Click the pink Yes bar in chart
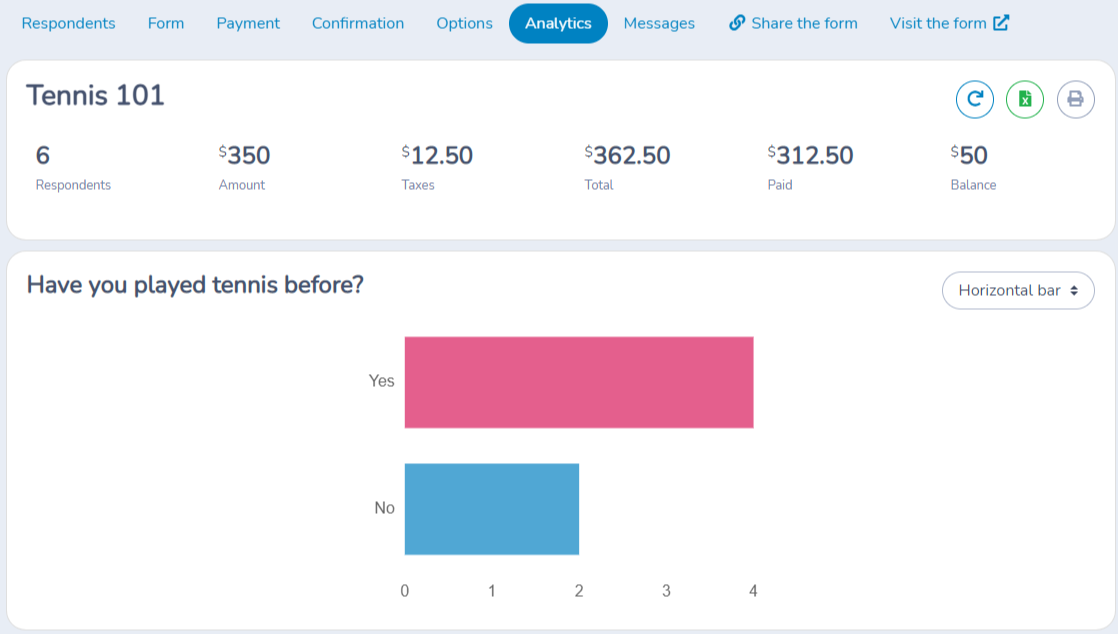Image resolution: width=1118 pixels, height=635 pixels. 579,382
